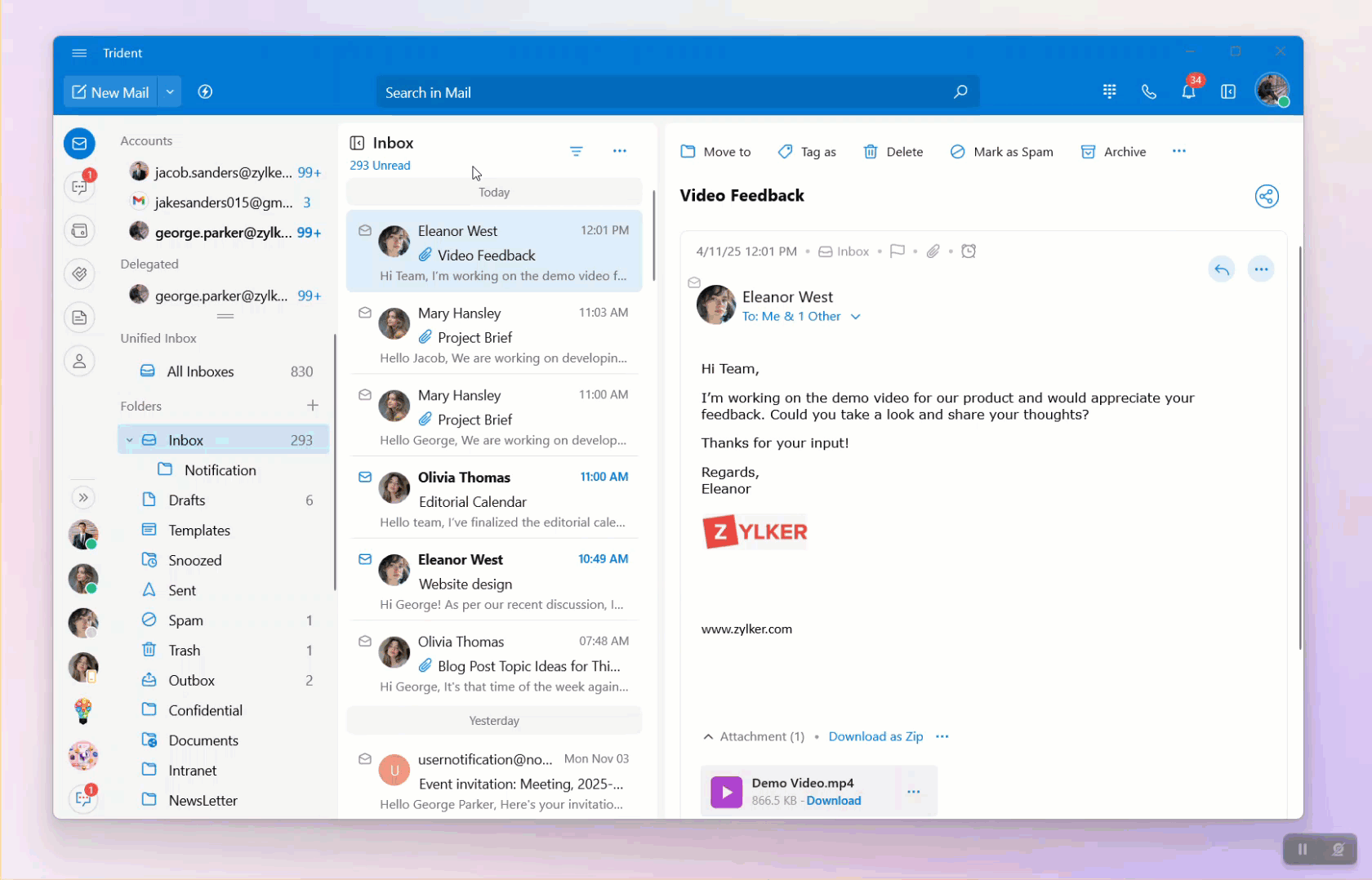Open the toolbar ellipsis after Archive
The height and width of the screenshot is (880, 1372).
(1179, 151)
